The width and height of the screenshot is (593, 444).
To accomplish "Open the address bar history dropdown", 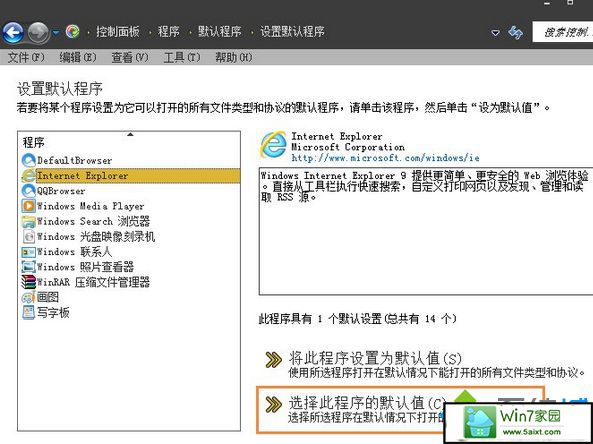I will (x=495, y=33).
